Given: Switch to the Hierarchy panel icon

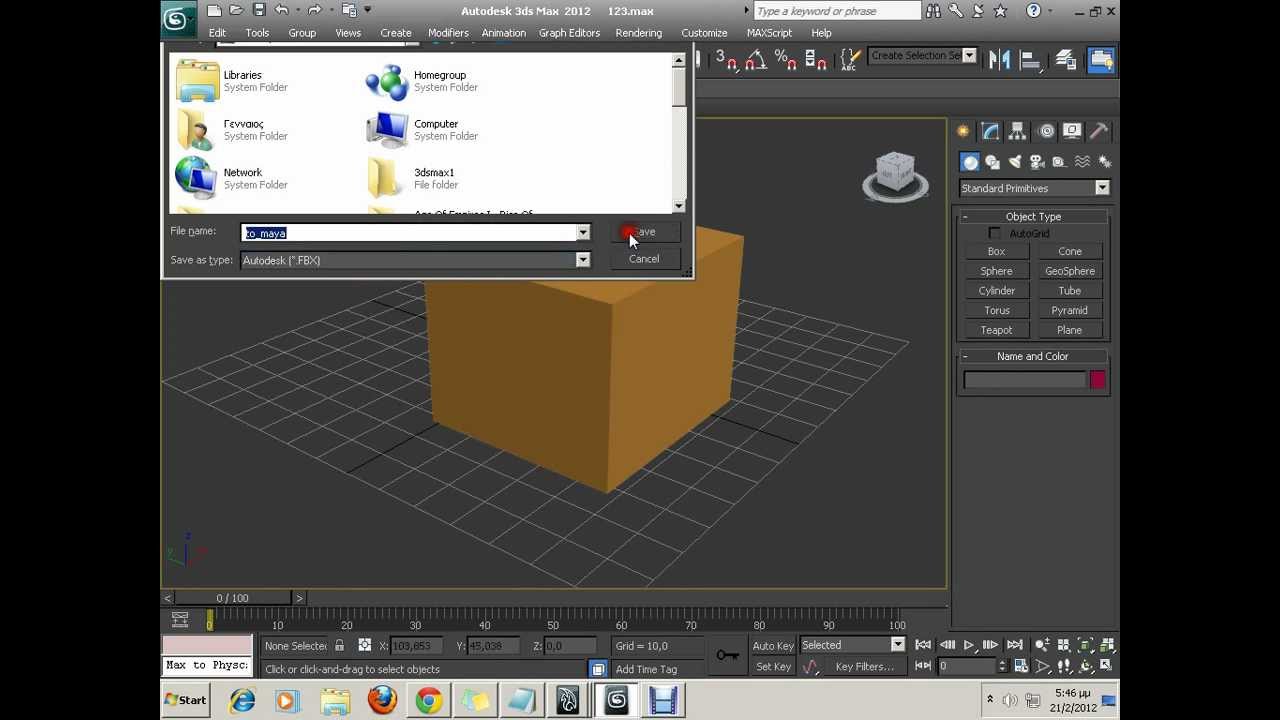Looking at the screenshot, I should 1017,131.
